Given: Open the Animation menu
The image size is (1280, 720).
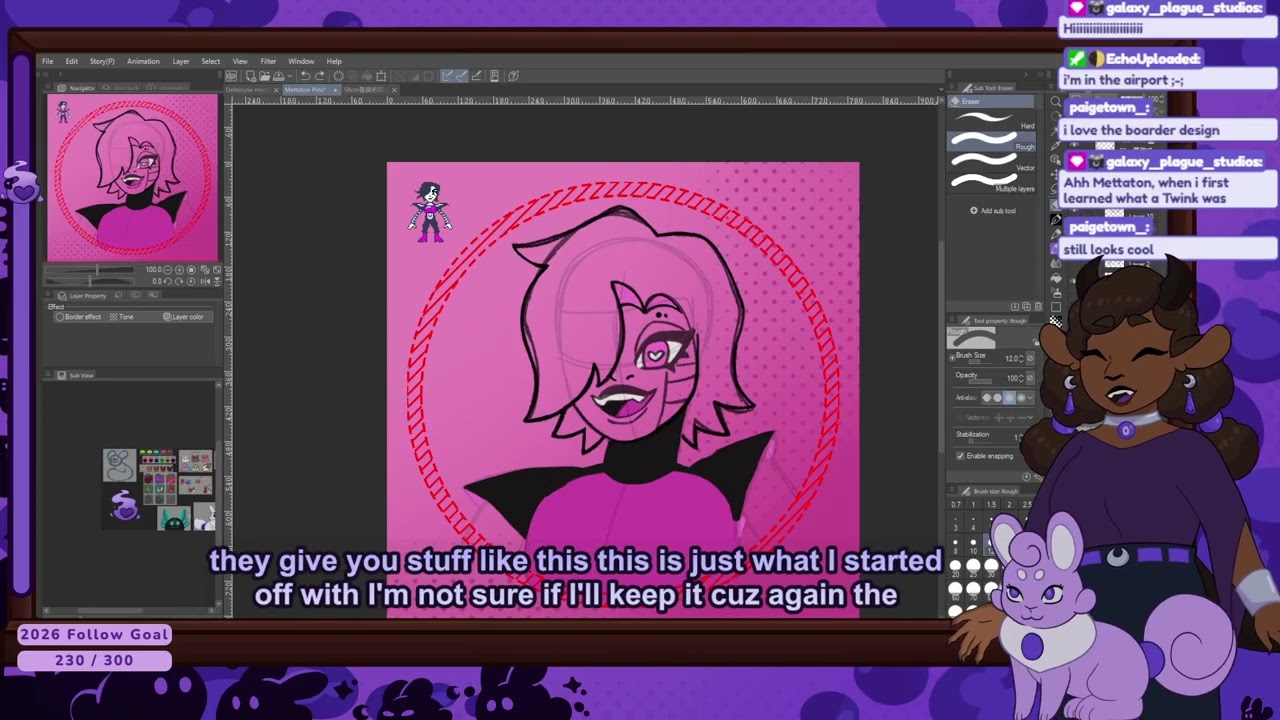Looking at the screenshot, I should click(143, 61).
